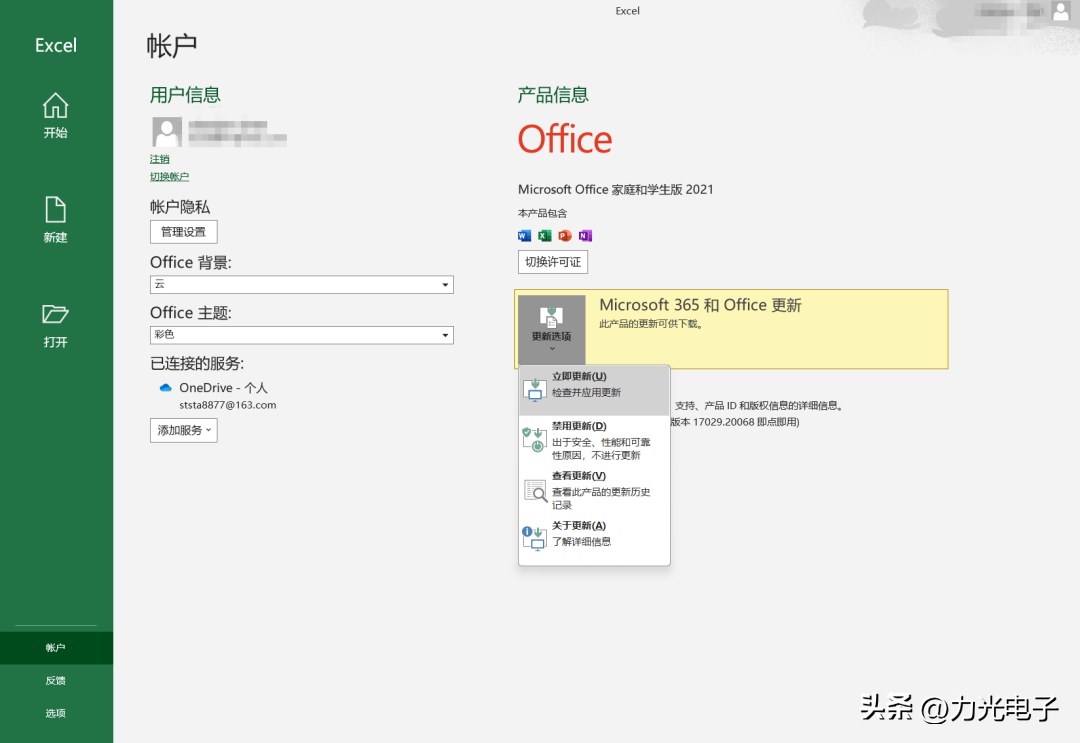Choose 禁用更新(D) in the update menu
Viewport: 1080px width, 743px height.
[594, 440]
